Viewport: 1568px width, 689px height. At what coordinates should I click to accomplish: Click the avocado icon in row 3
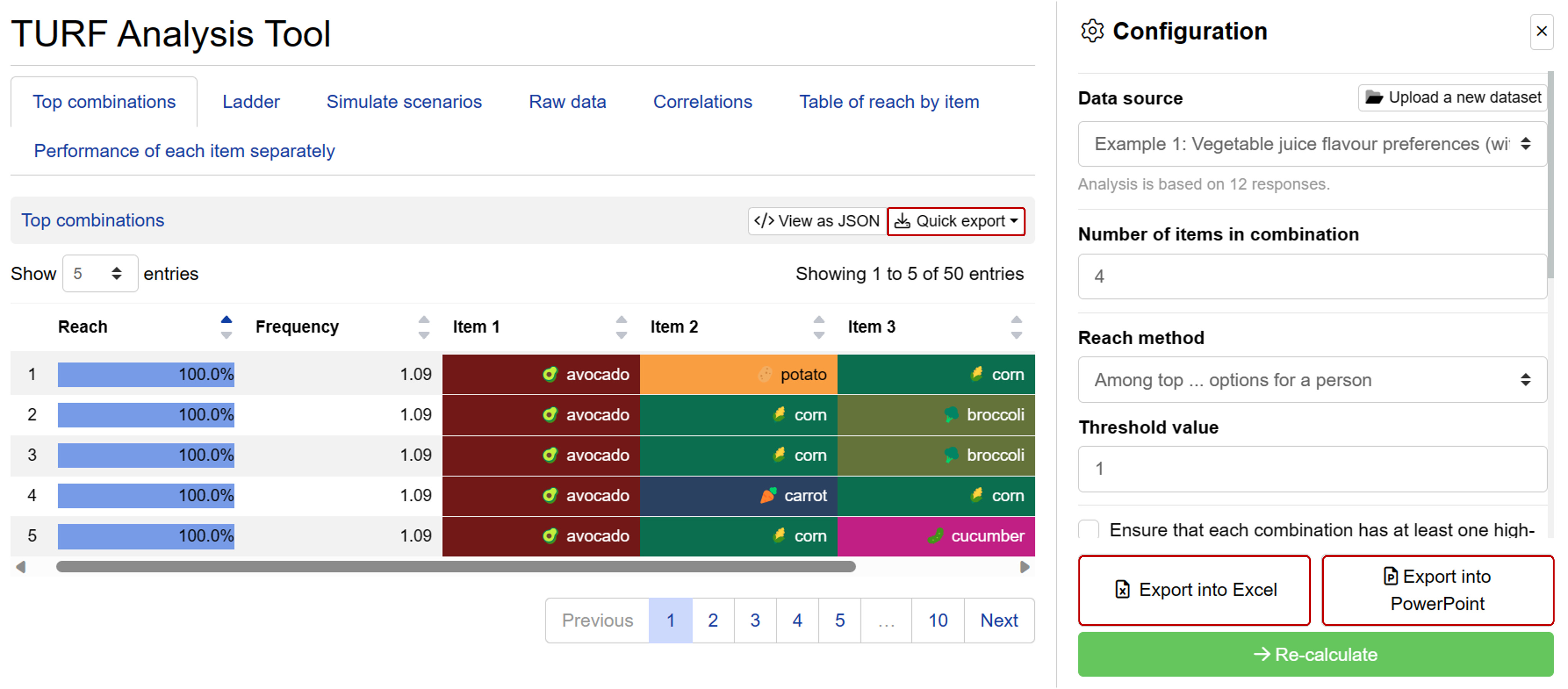click(x=550, y=455)
